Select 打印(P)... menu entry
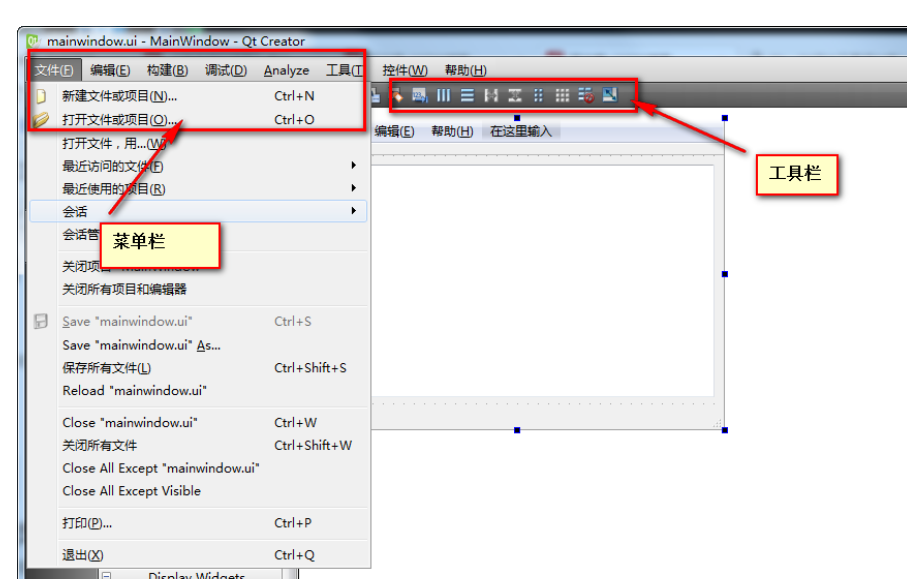Screen dimensions: 907x579 point(198,523)
